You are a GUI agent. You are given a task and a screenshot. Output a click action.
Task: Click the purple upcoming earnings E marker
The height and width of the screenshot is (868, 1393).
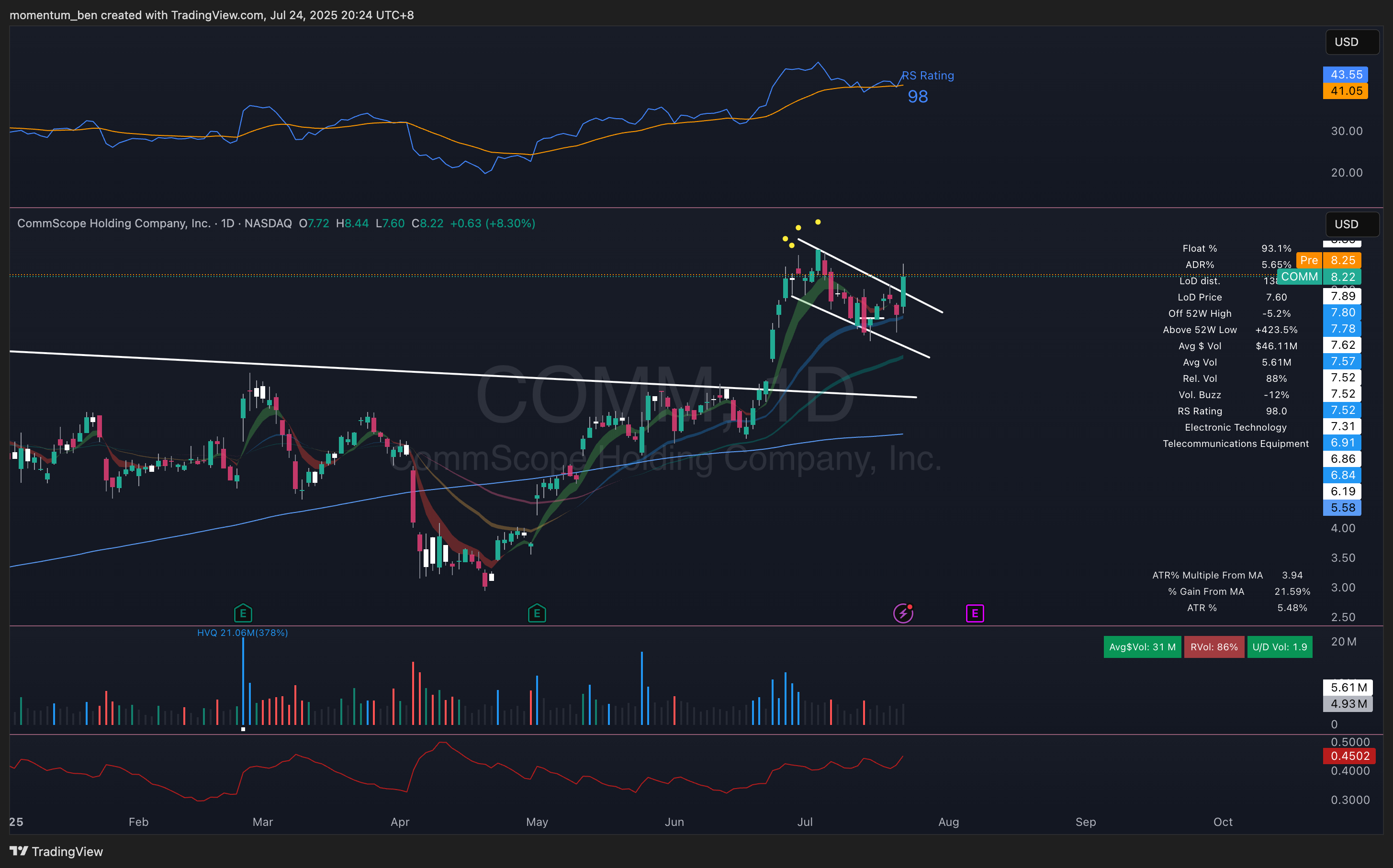pyautogui.click(x=975, y=613)
